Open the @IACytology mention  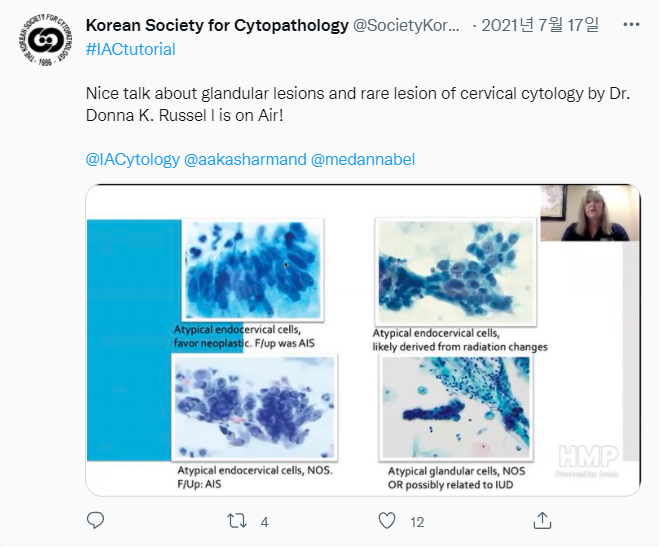point(133,160)
